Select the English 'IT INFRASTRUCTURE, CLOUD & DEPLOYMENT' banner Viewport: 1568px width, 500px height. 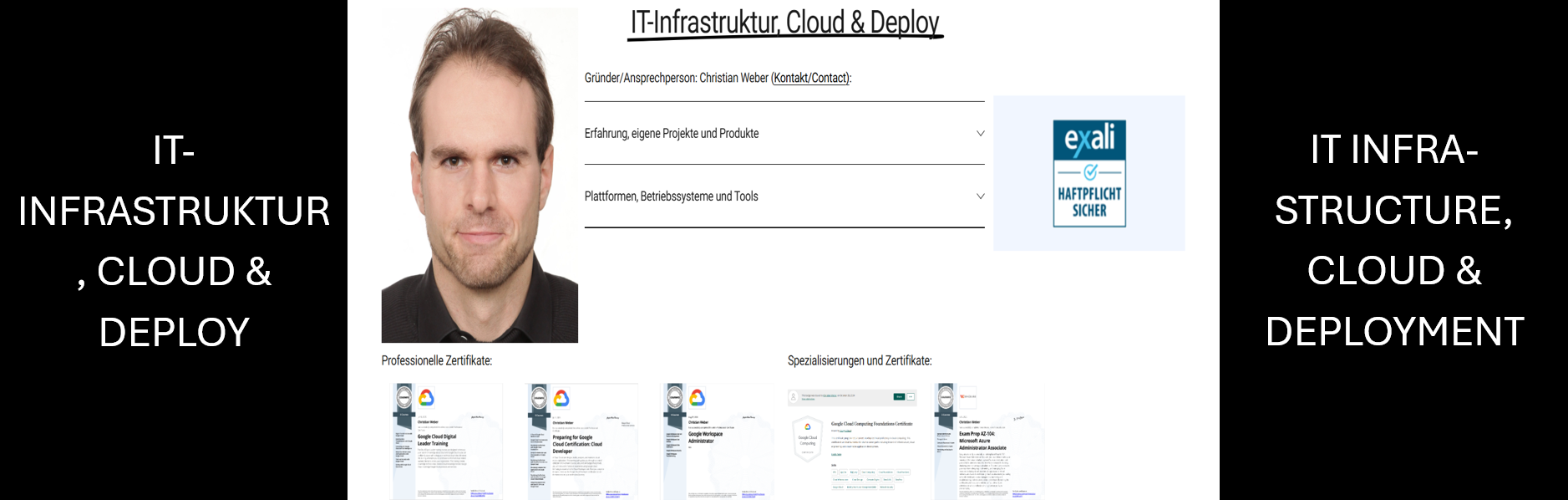[x=1394, y=241]
